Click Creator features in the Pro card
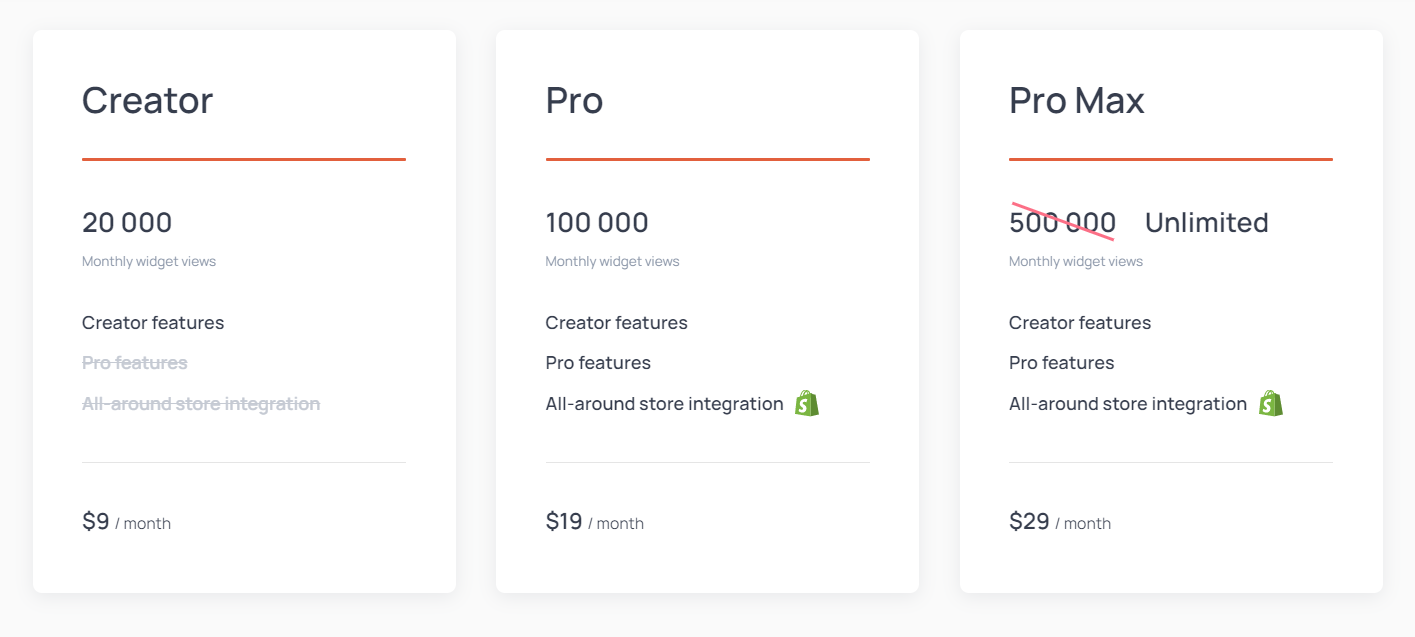Image resolution: width=1415 pixels, height=637 pixels. pyautogui.click(x=617, y=323)
